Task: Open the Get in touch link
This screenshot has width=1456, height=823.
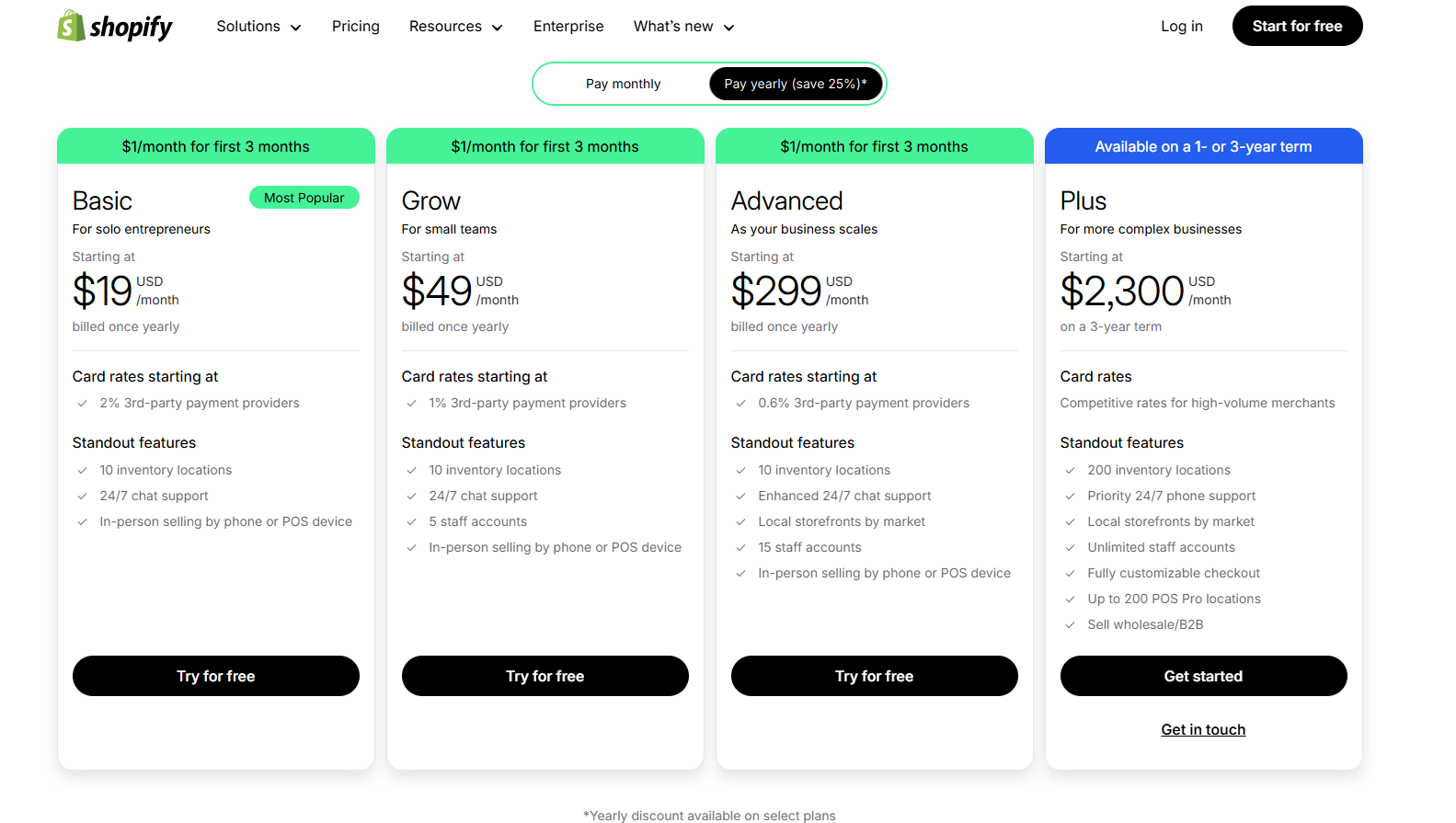Action: tap(1203, 728)
